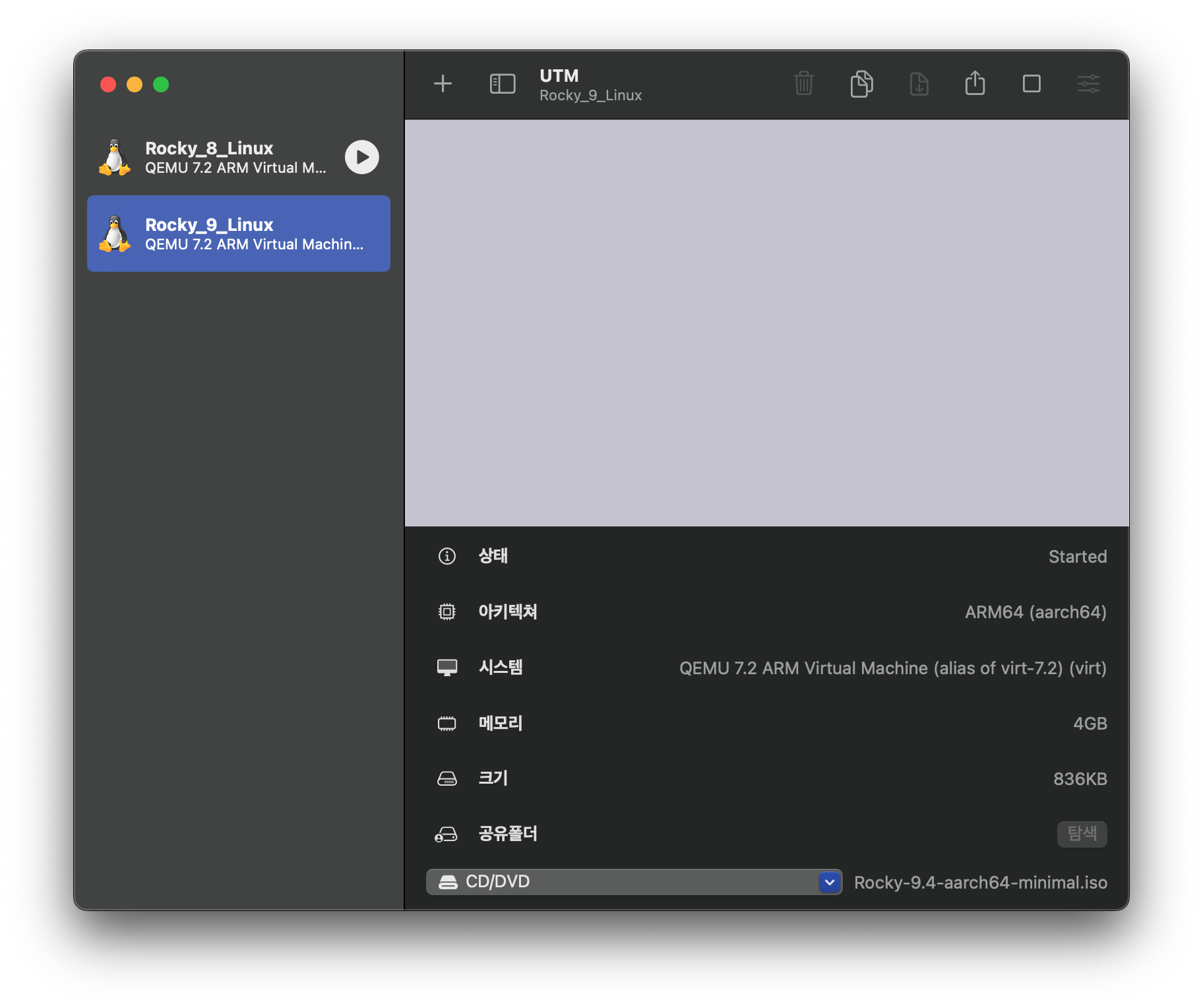Click the QEMU 7.2 ARM Virtual Machine system value

[x=893, y=668]
